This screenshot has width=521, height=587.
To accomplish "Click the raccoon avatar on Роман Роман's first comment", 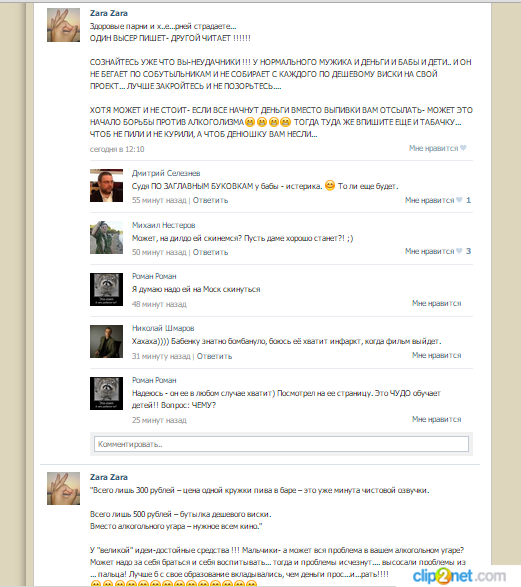I will [x=106, y=289].
